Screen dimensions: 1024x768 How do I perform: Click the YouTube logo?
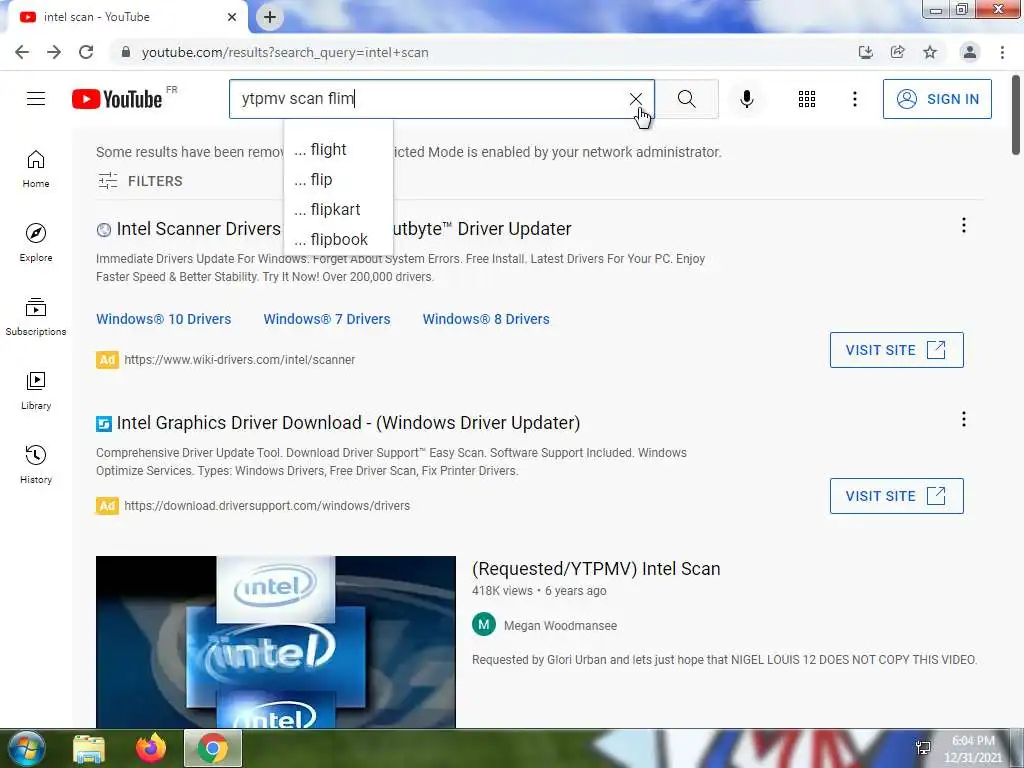pyautogui.click(x=118, y=99)
